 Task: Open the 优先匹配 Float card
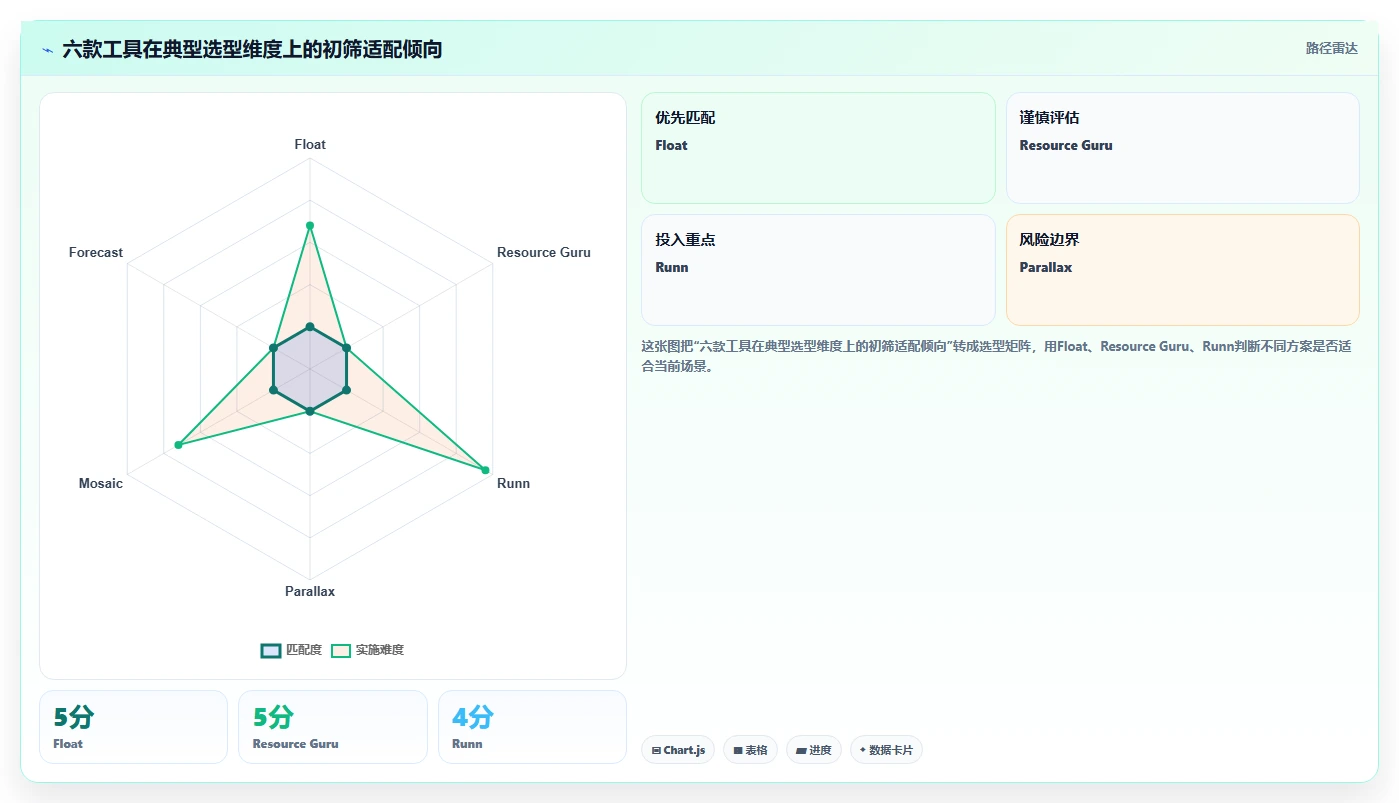tap(818, 148)
